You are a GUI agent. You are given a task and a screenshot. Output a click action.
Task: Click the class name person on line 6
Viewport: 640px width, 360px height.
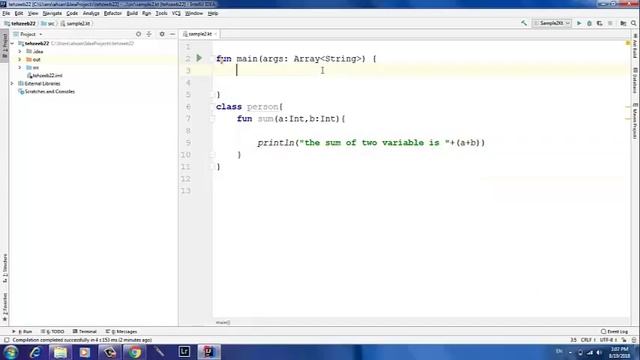point(262,107)
